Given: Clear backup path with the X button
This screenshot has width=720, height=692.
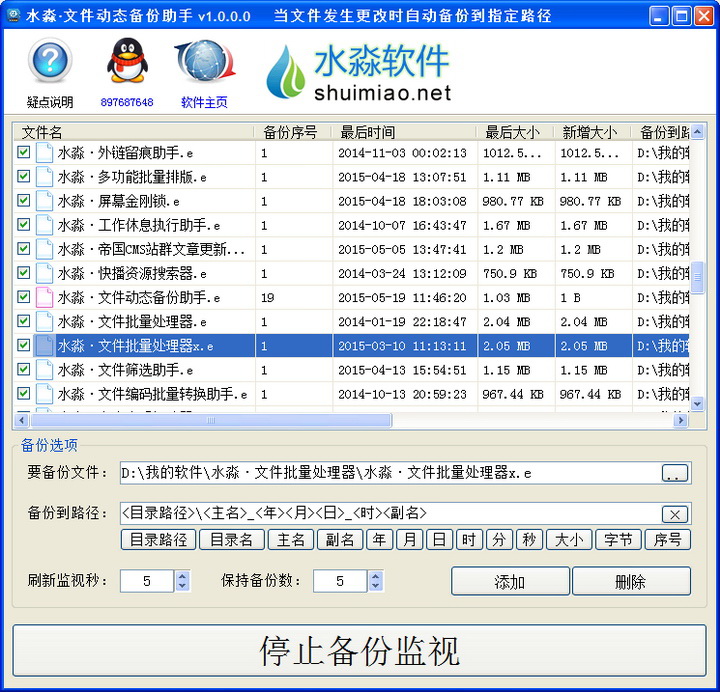Looking at the screenshot, I should 675,514.
